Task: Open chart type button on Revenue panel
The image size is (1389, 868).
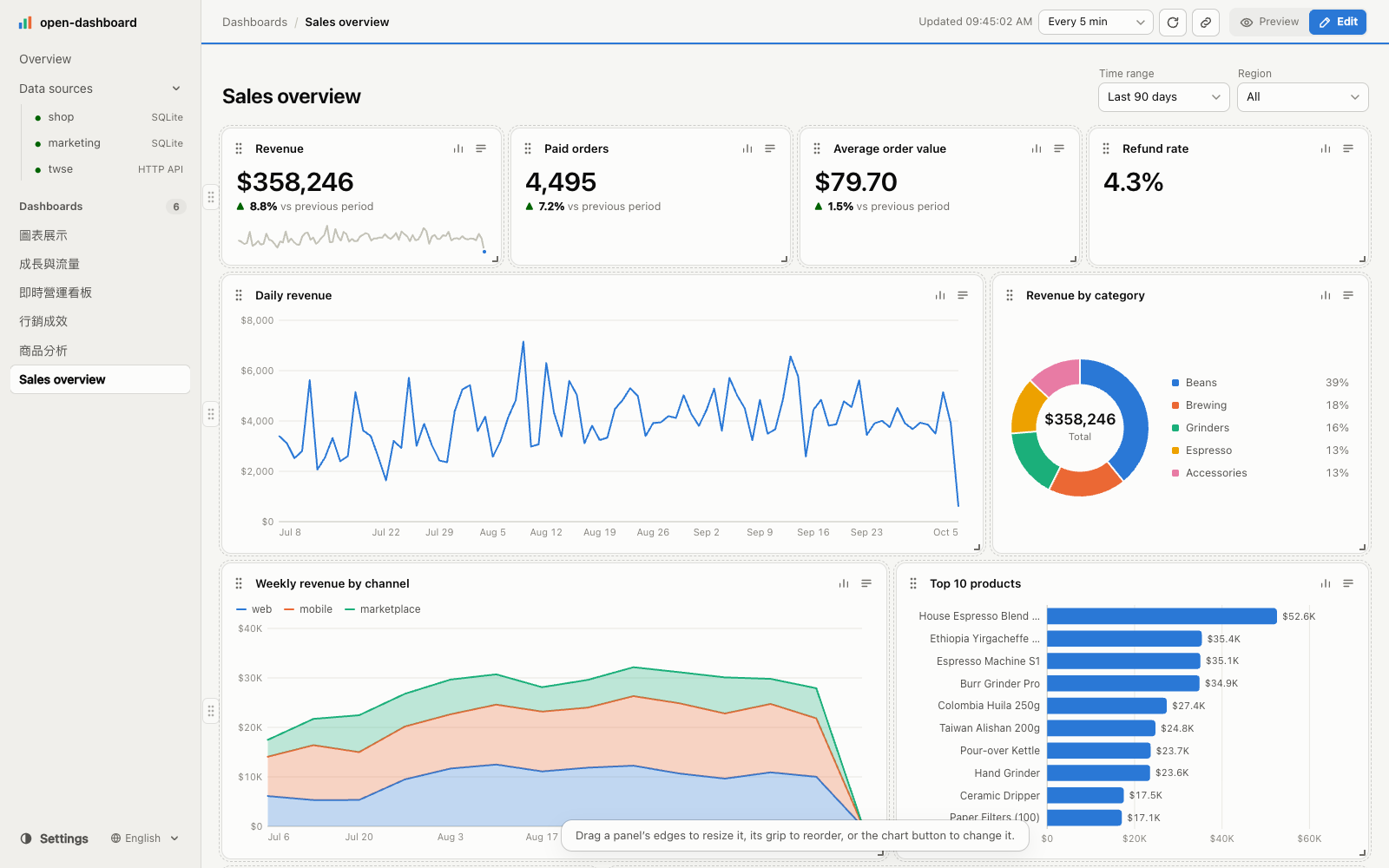Action: click(x=458, y=149)
